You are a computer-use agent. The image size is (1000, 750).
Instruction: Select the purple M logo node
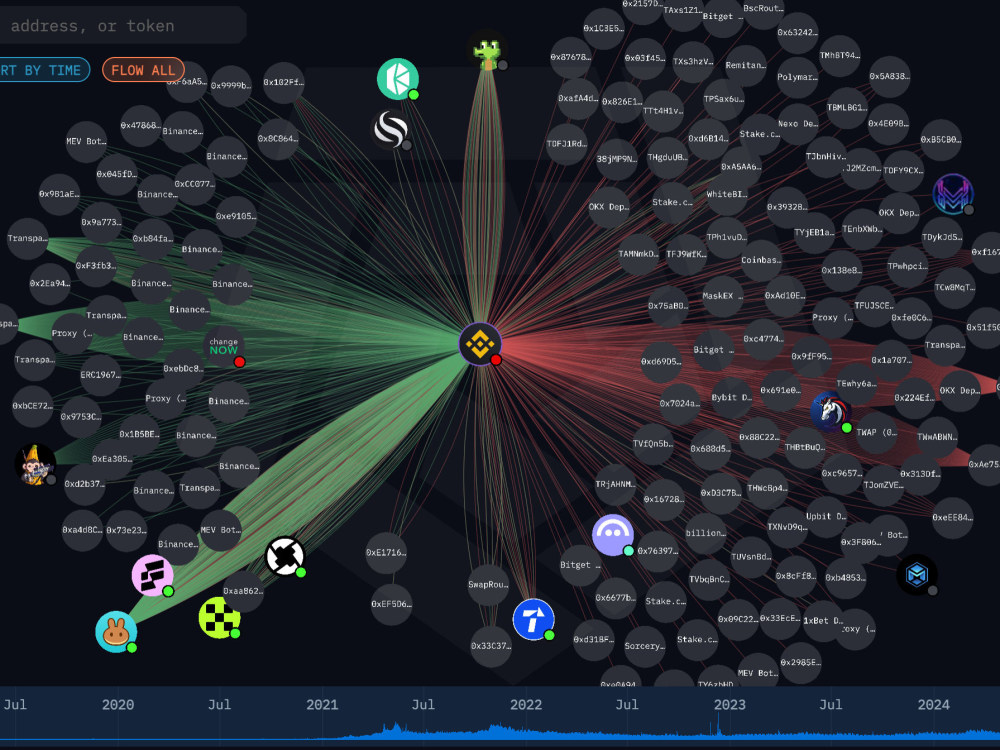point(953,194)
